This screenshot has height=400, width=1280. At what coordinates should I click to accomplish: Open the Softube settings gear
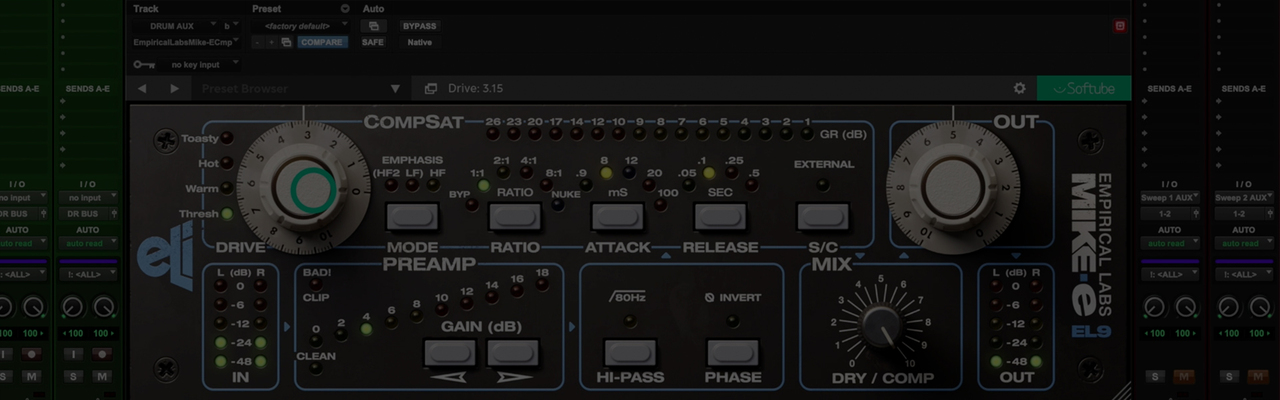tap(1019, 88)
